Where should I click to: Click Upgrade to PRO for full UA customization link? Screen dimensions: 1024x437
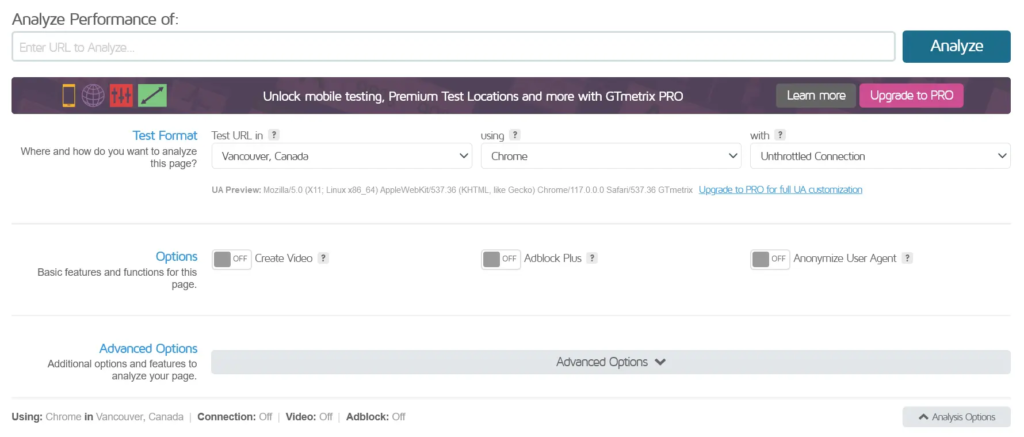780,189
